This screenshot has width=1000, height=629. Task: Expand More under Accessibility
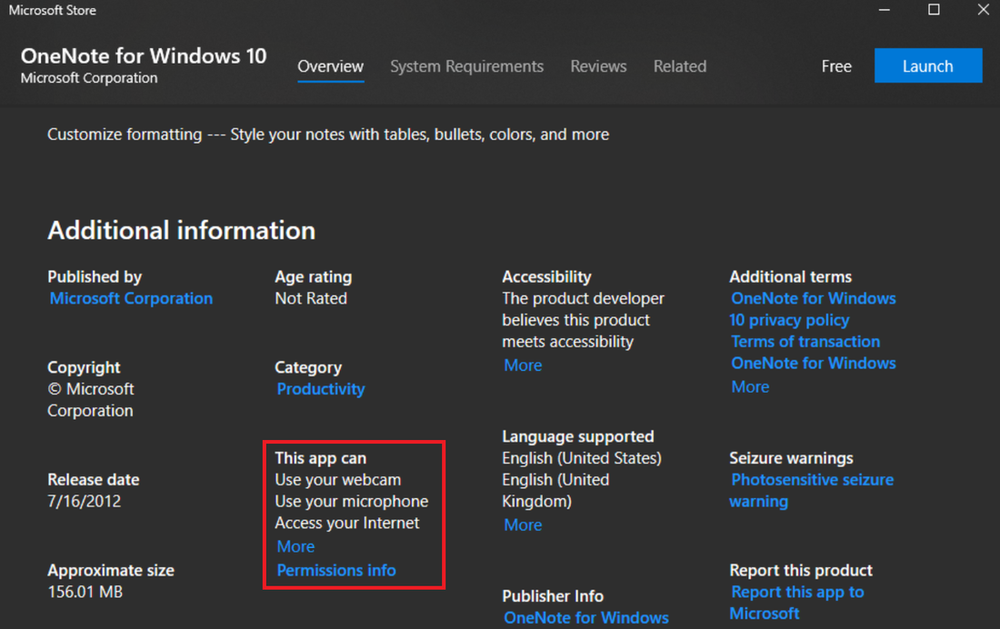523,366
